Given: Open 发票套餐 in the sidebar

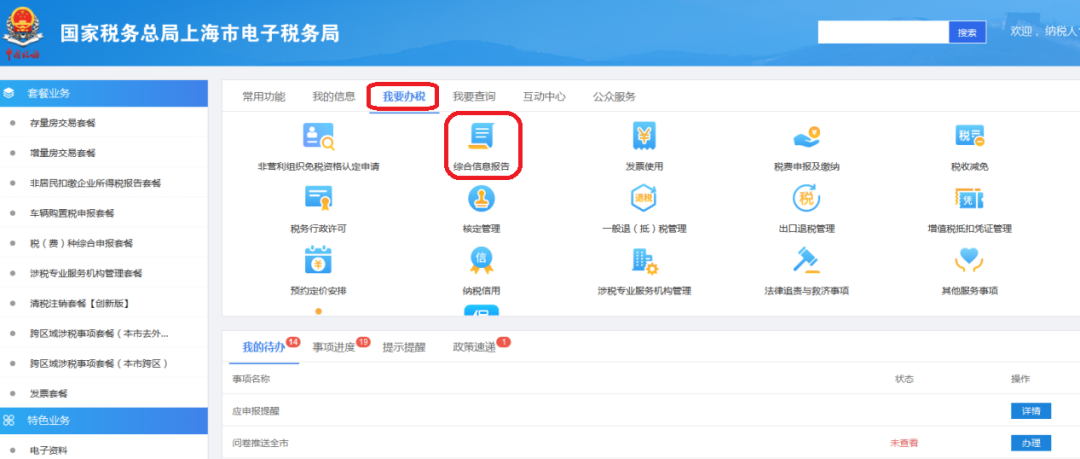Looking at the screenshot, I should point(49,394).
